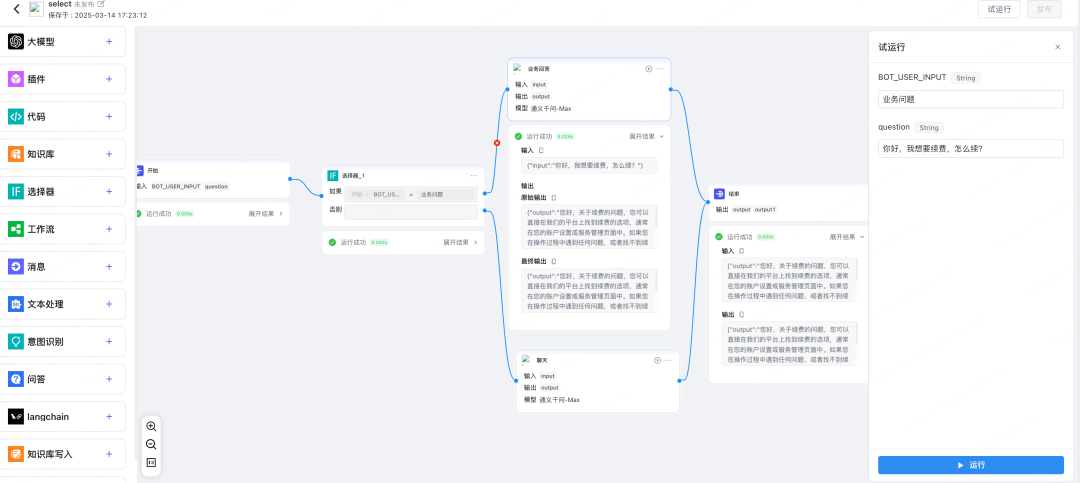Click the orange 知识库 icon

point(16,154)
